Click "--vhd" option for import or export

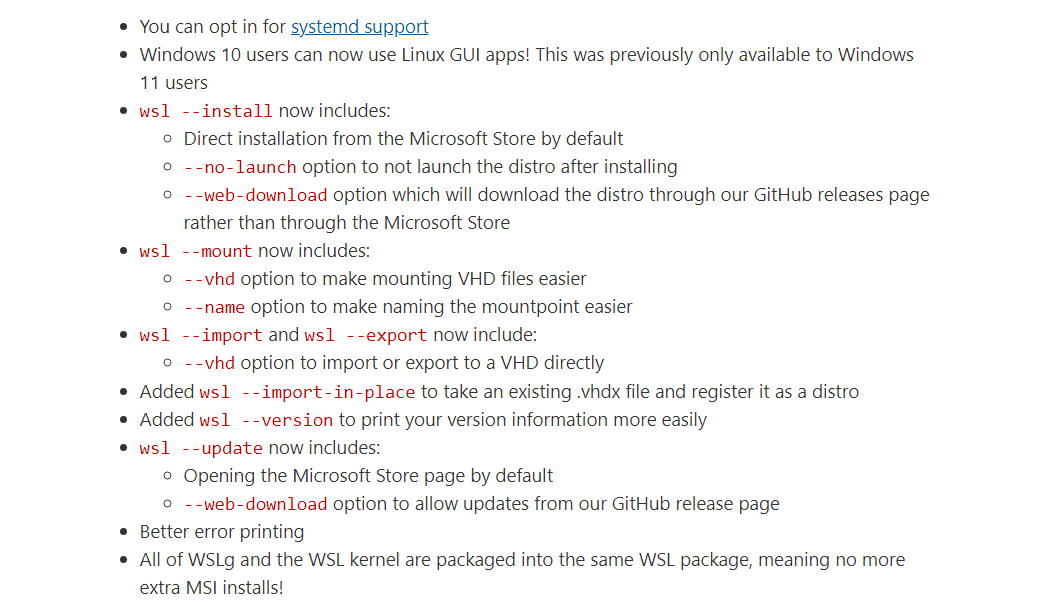209,363
